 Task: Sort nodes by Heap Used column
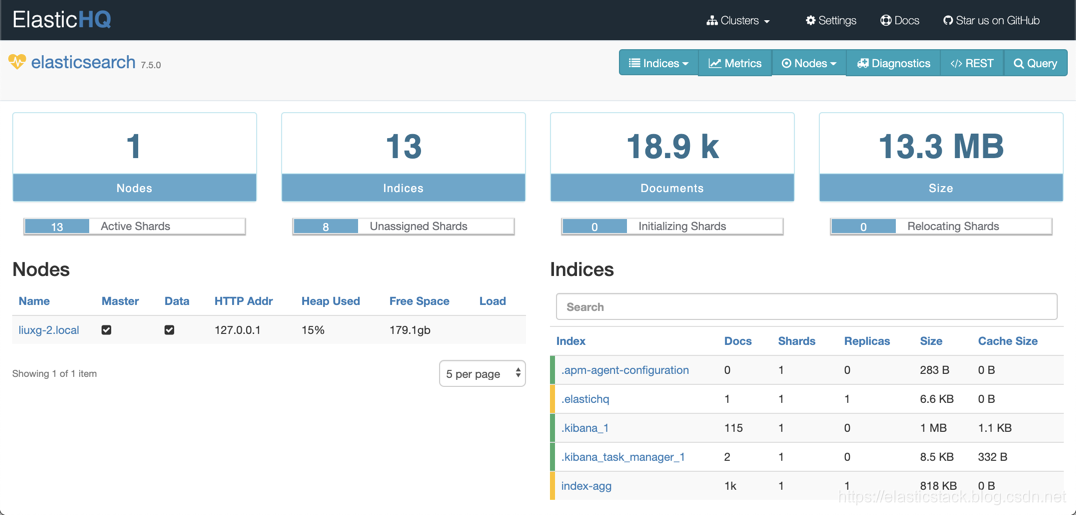(x=331, y=301)
